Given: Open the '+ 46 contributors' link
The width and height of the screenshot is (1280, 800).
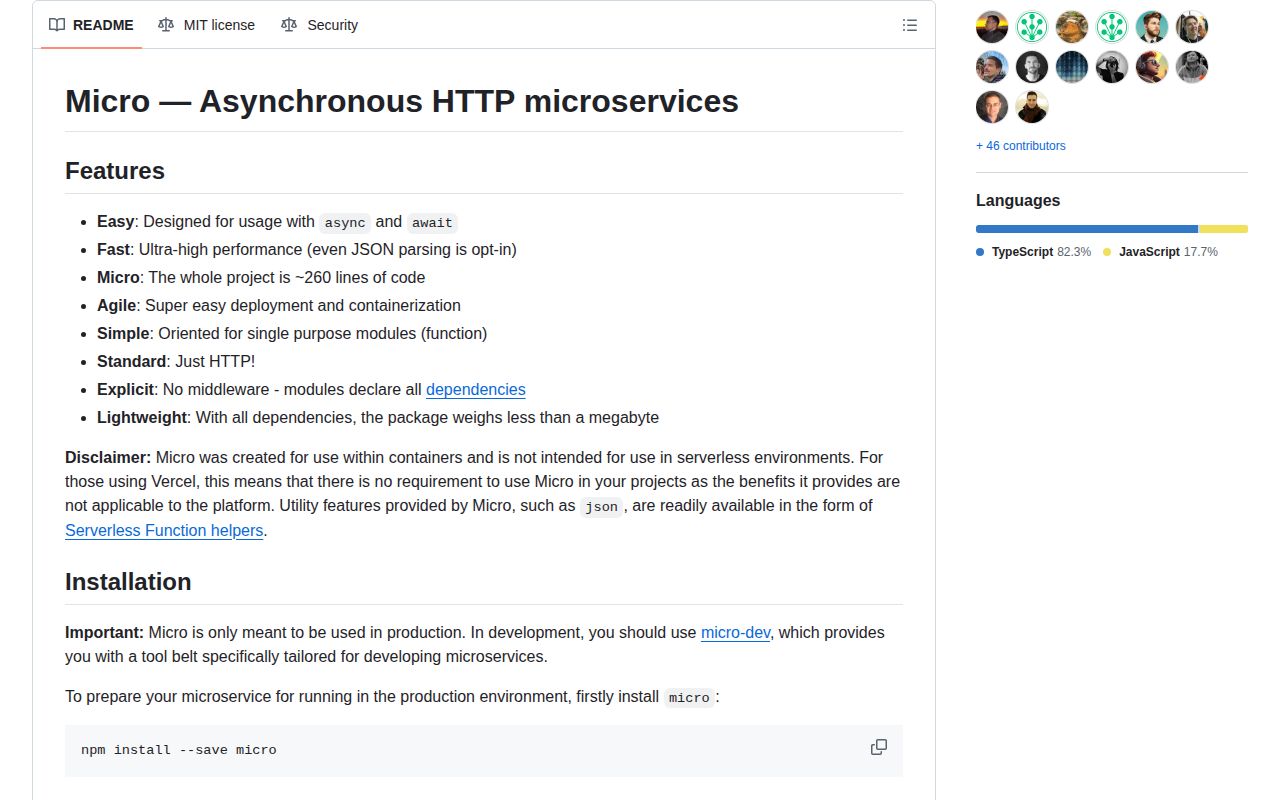Looking at the screenshot, I should coord(1021,146).
